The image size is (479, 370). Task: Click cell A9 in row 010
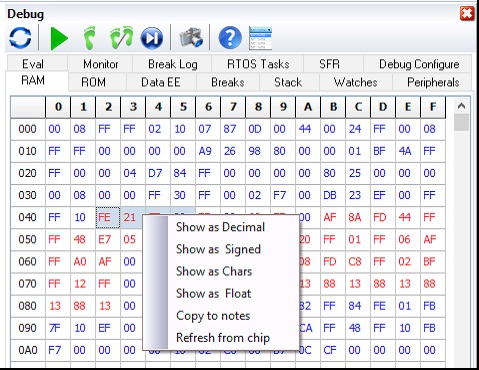pos(208,151)
